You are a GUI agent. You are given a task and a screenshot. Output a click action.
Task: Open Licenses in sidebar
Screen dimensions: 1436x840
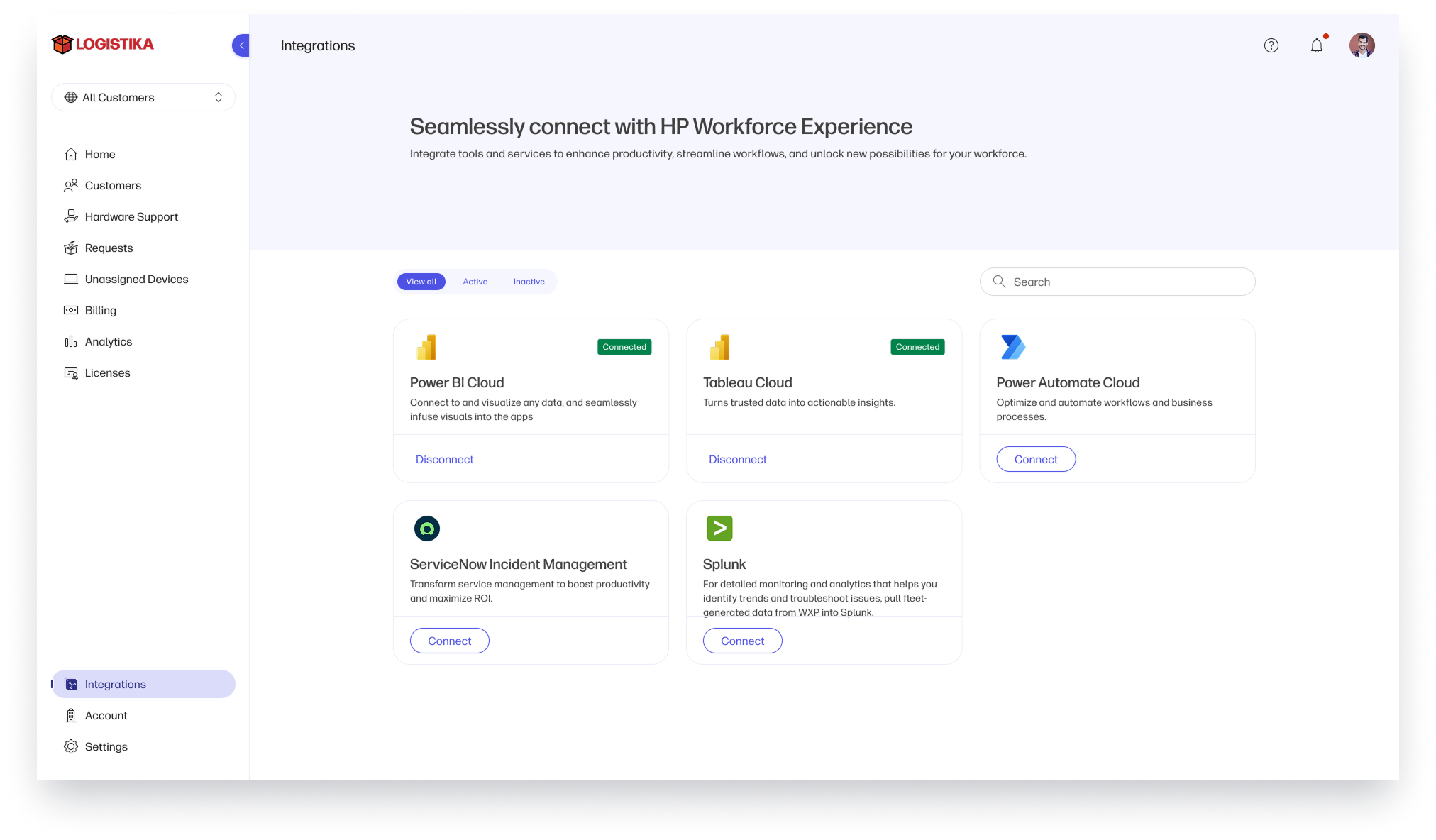(107, 372)
